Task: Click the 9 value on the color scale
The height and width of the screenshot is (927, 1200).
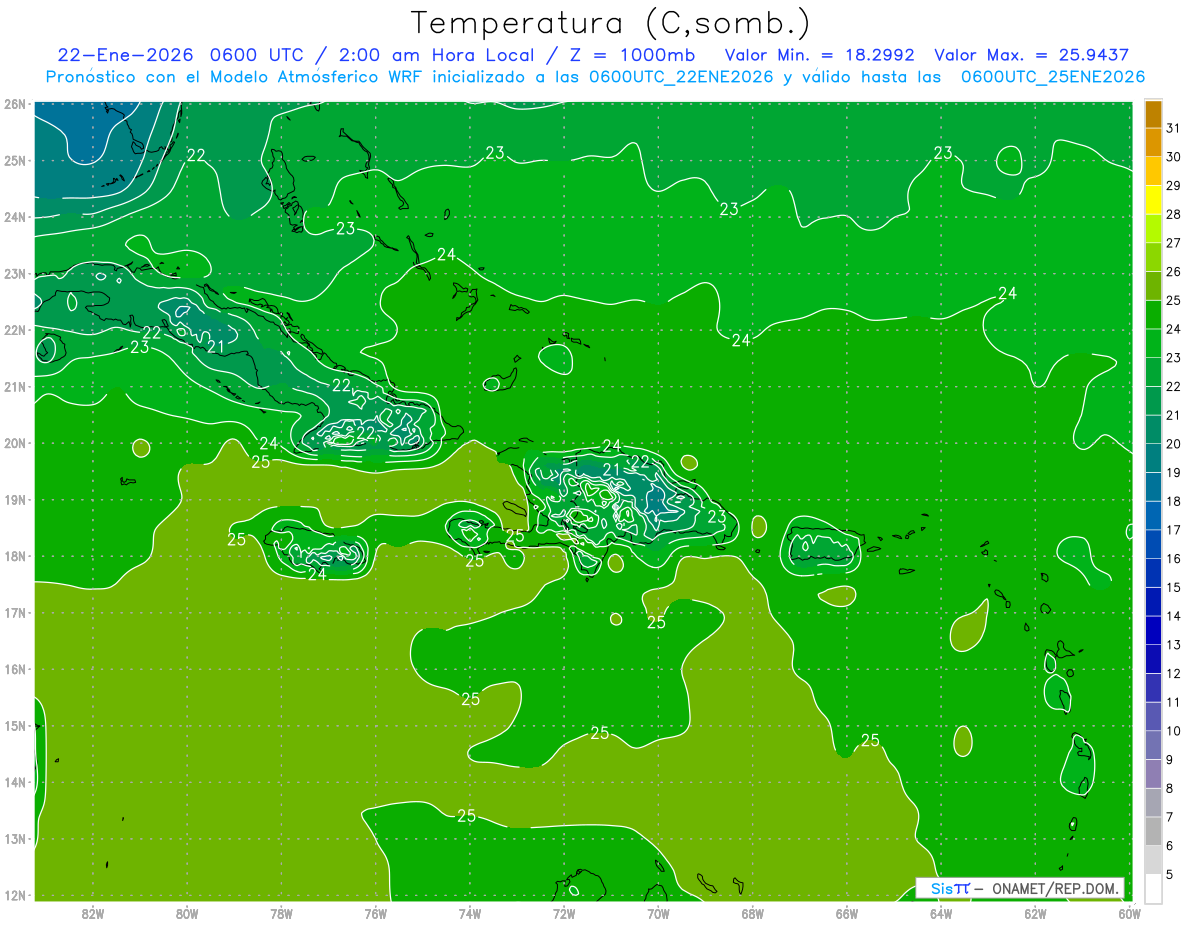Action: [x=1170, y=760]
